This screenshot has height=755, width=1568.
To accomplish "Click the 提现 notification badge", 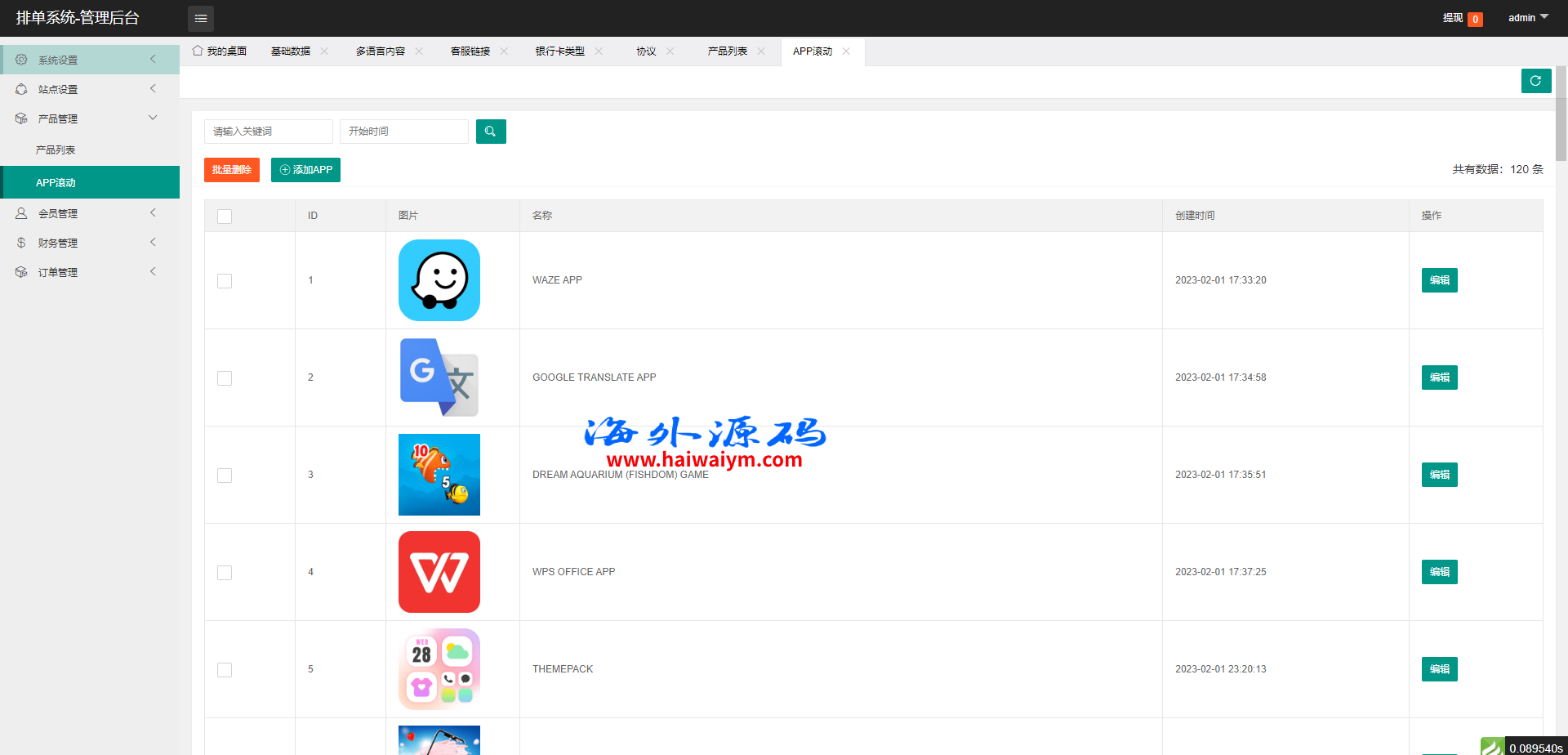I will 1475,20.
